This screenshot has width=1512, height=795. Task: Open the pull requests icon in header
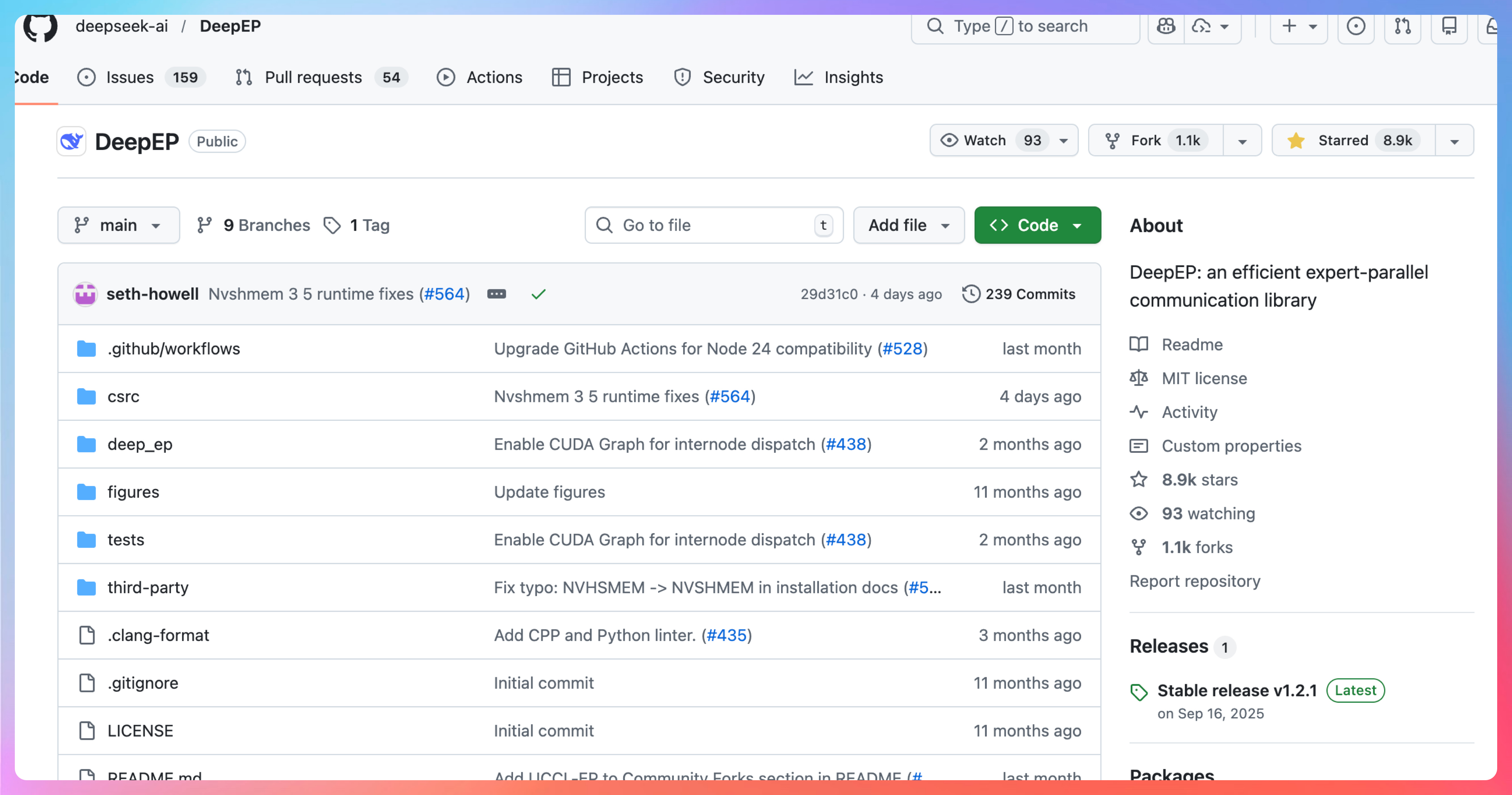1402,26
